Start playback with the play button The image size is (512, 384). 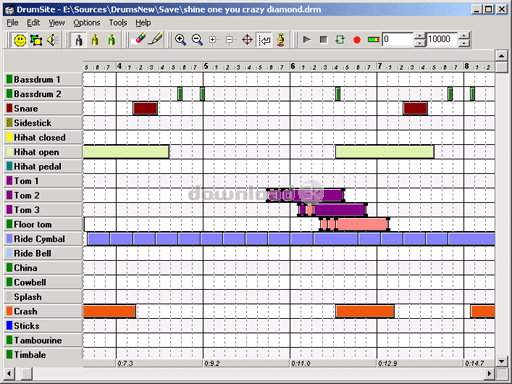307,40
